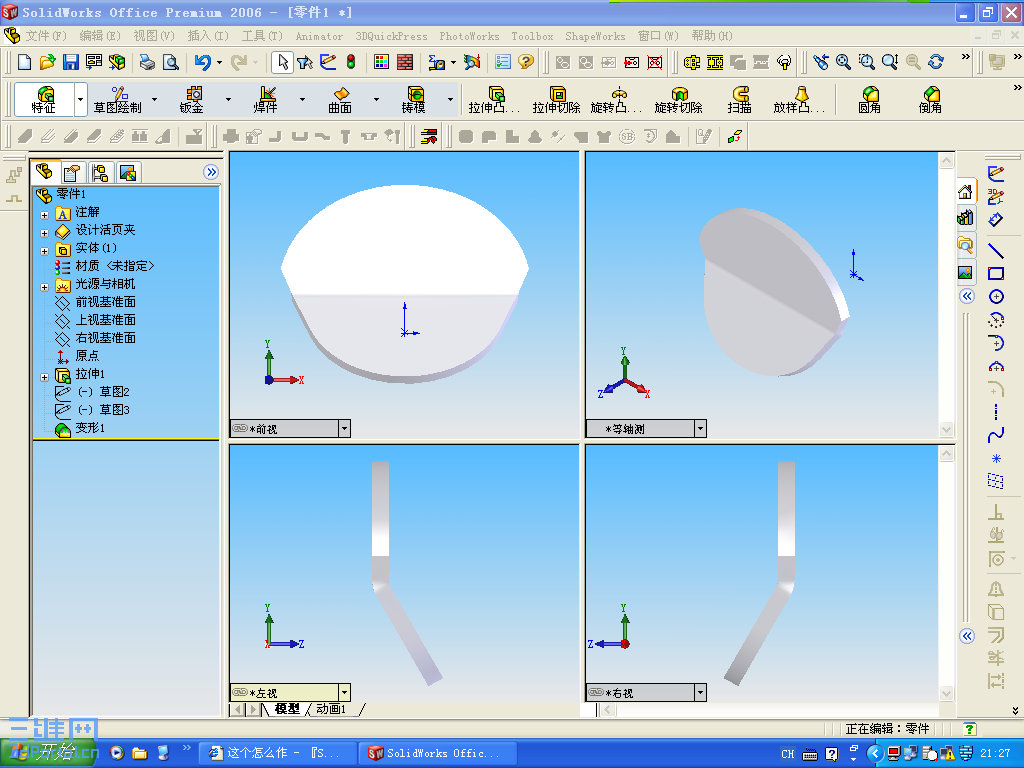Select the 拉伸凸台 (Extruded Boss) tool

[494, 99]
